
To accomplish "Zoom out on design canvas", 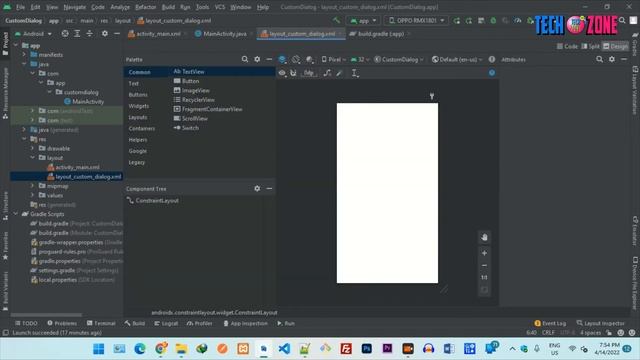I will tap(484, 265).
